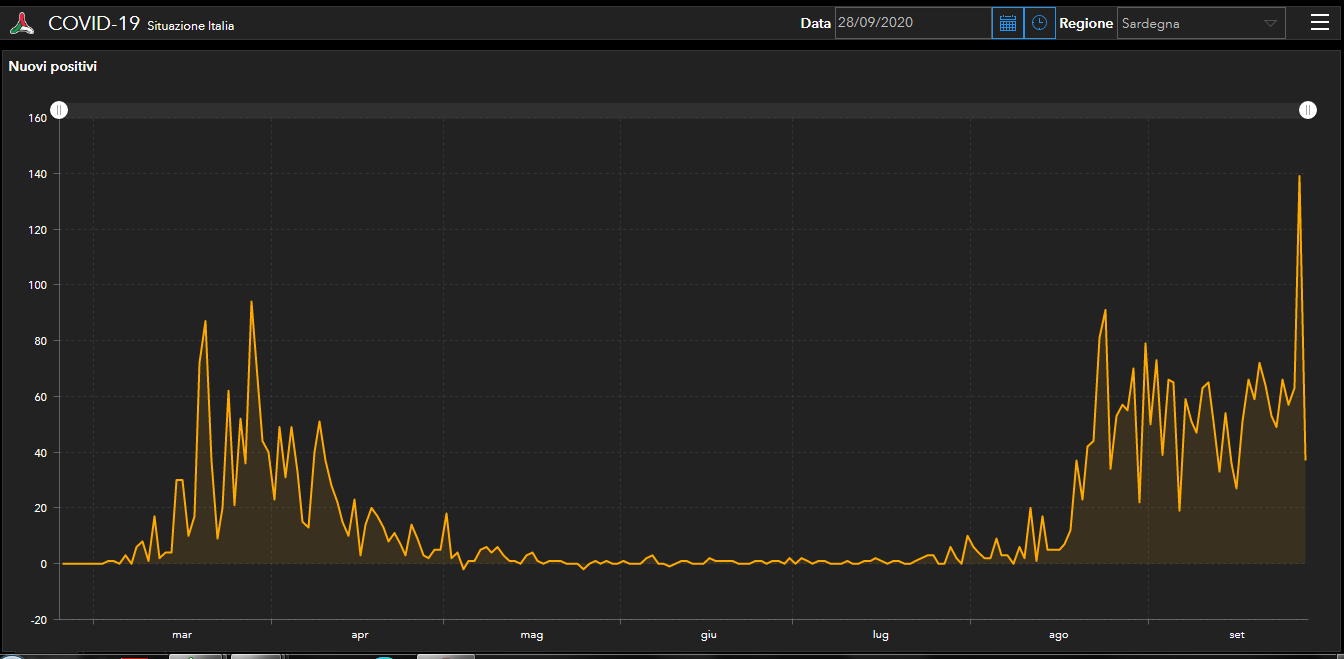The image size is (1344, 659).
Task: Select the highest September peak on chart
Action: click(x=1299, y=176)
